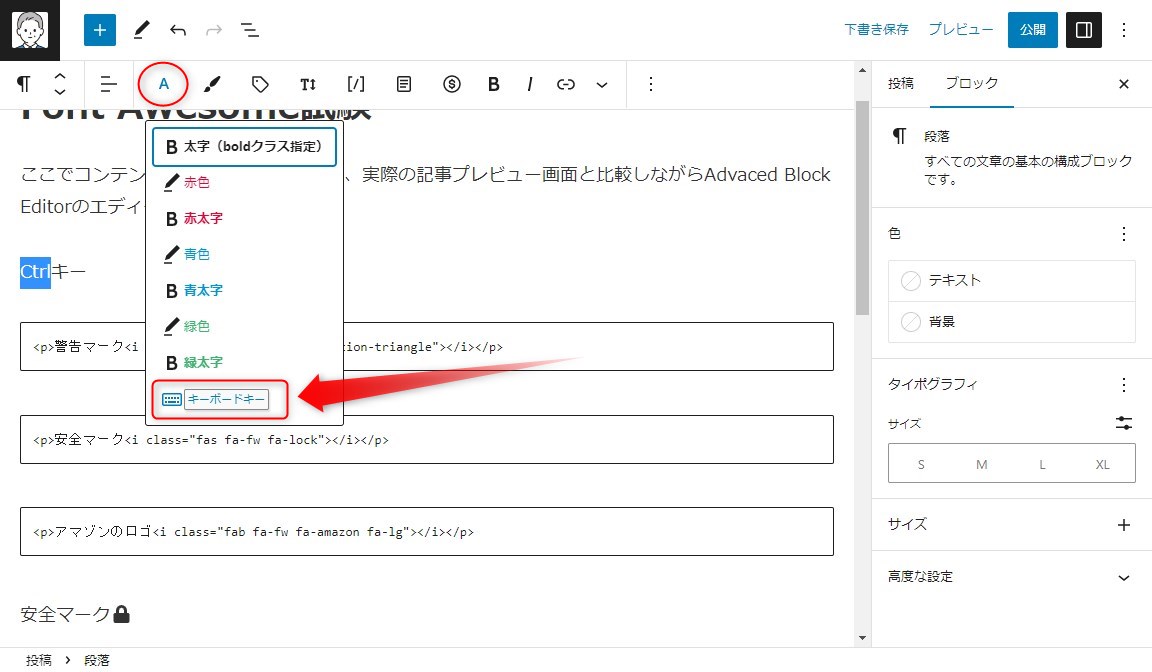Expand the サイズ panel with plus
The height and width of the screenshot is (672, 1152).
click(1123, 524)
